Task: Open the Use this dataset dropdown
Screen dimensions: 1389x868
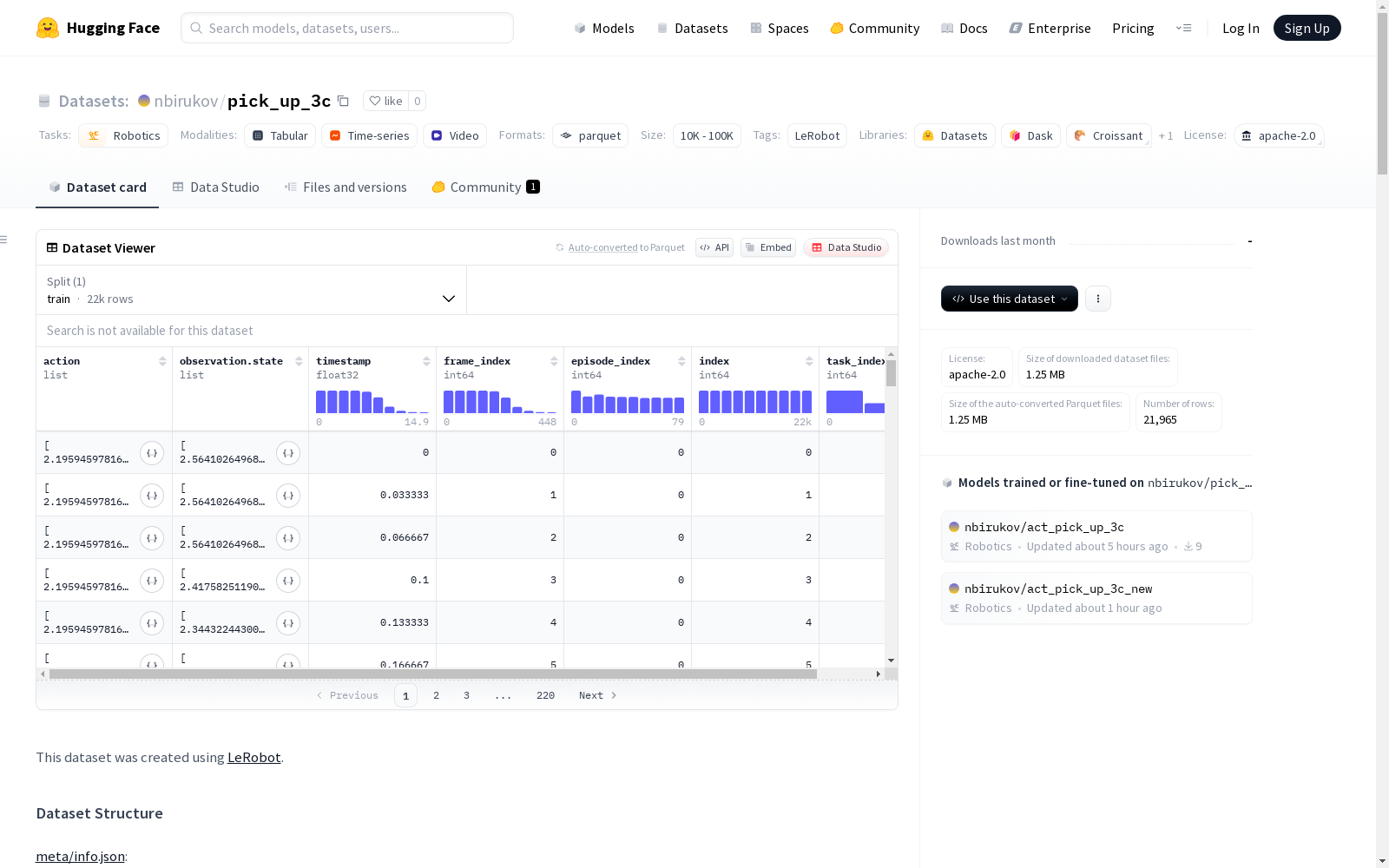Action: 1010,299
